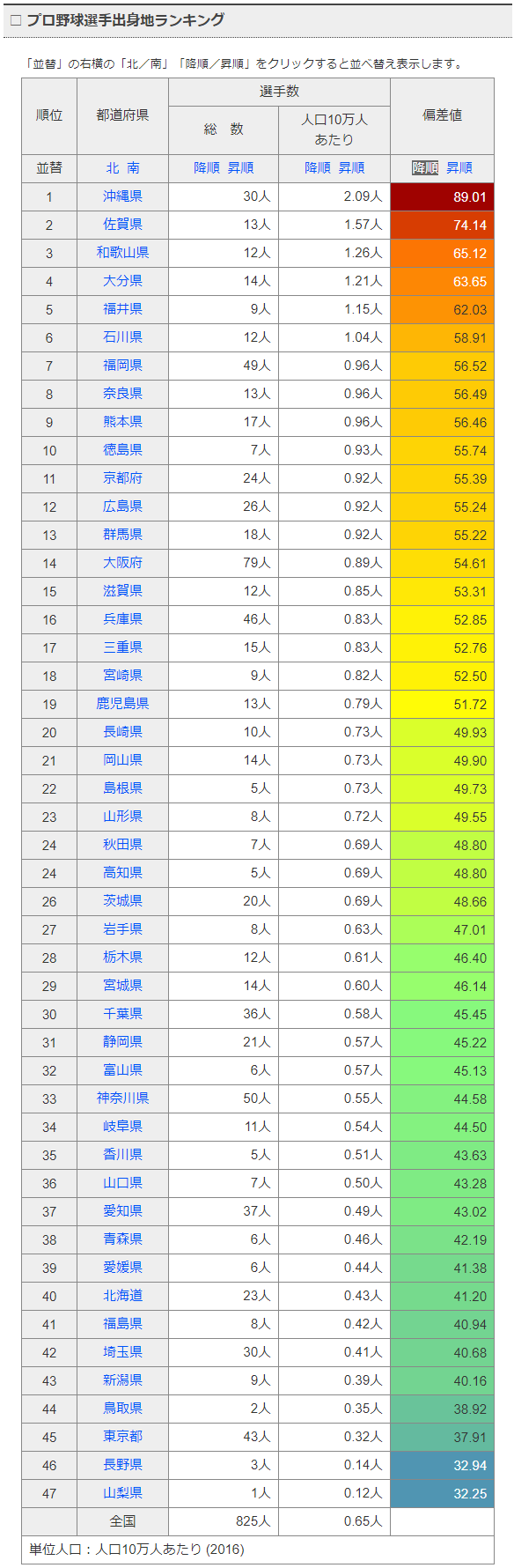
Task: Select the national total 825人 cell
Action: pos(224,1521)
